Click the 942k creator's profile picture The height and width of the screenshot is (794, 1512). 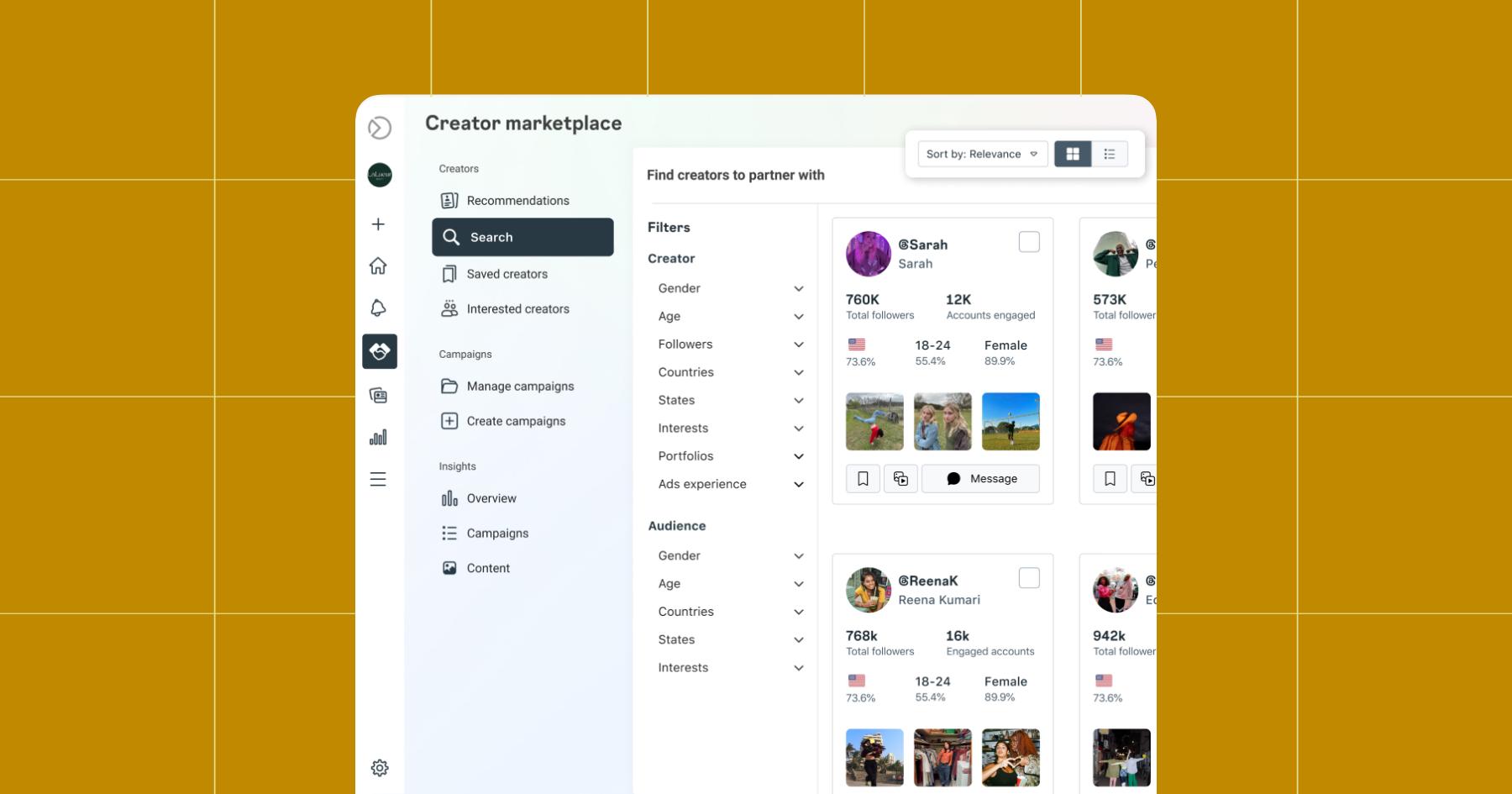click(1116, 590)
